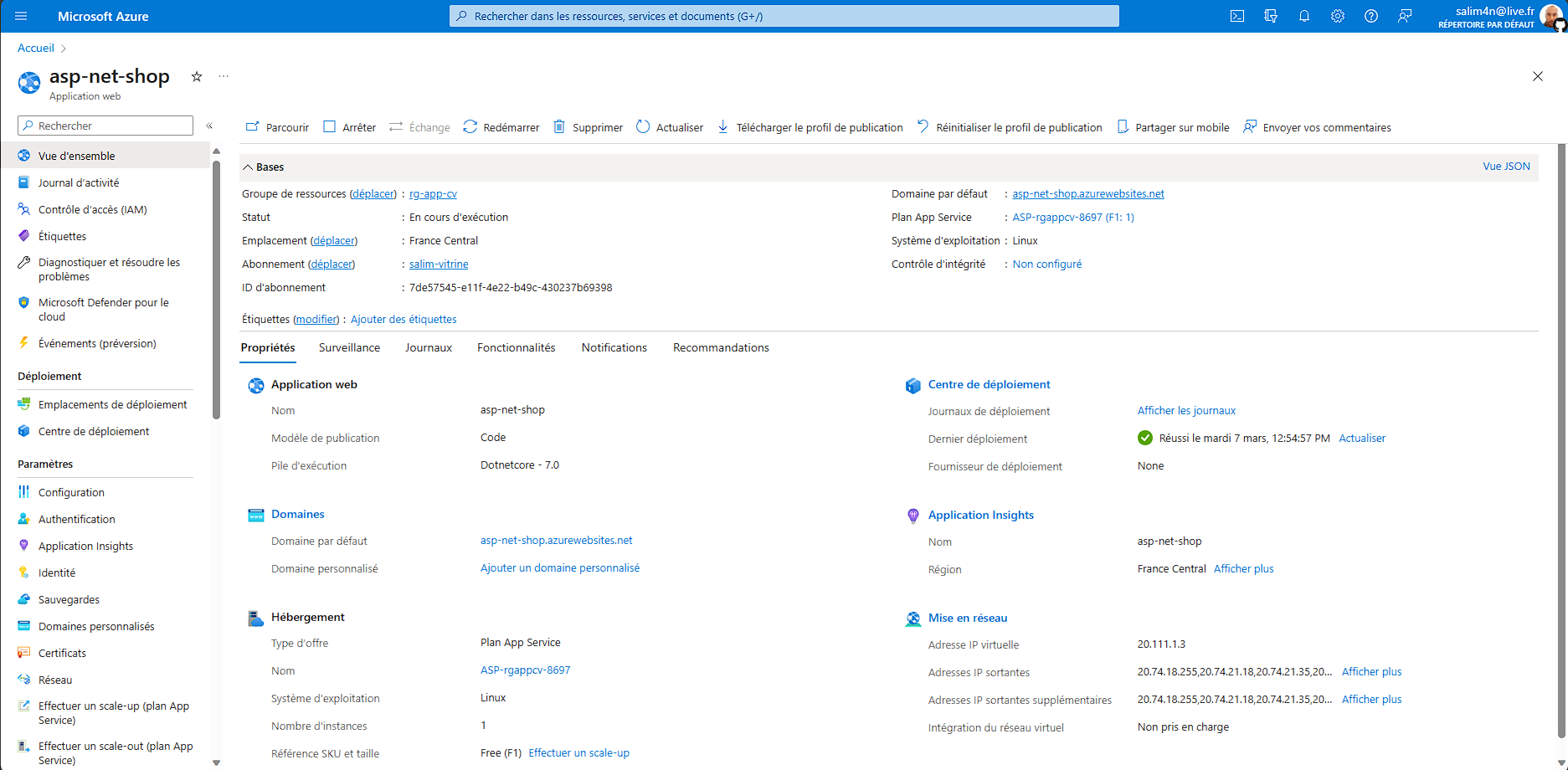Click Envoyer vos commentaires
The height and width of the screenshot is (770, 1568).
(1318, 127)
